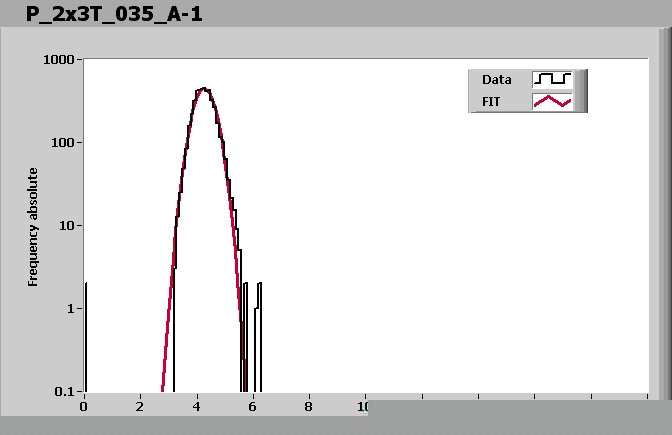Click the 8 x-axis tick label
672x435 pixels.
(x=308, y=407)
